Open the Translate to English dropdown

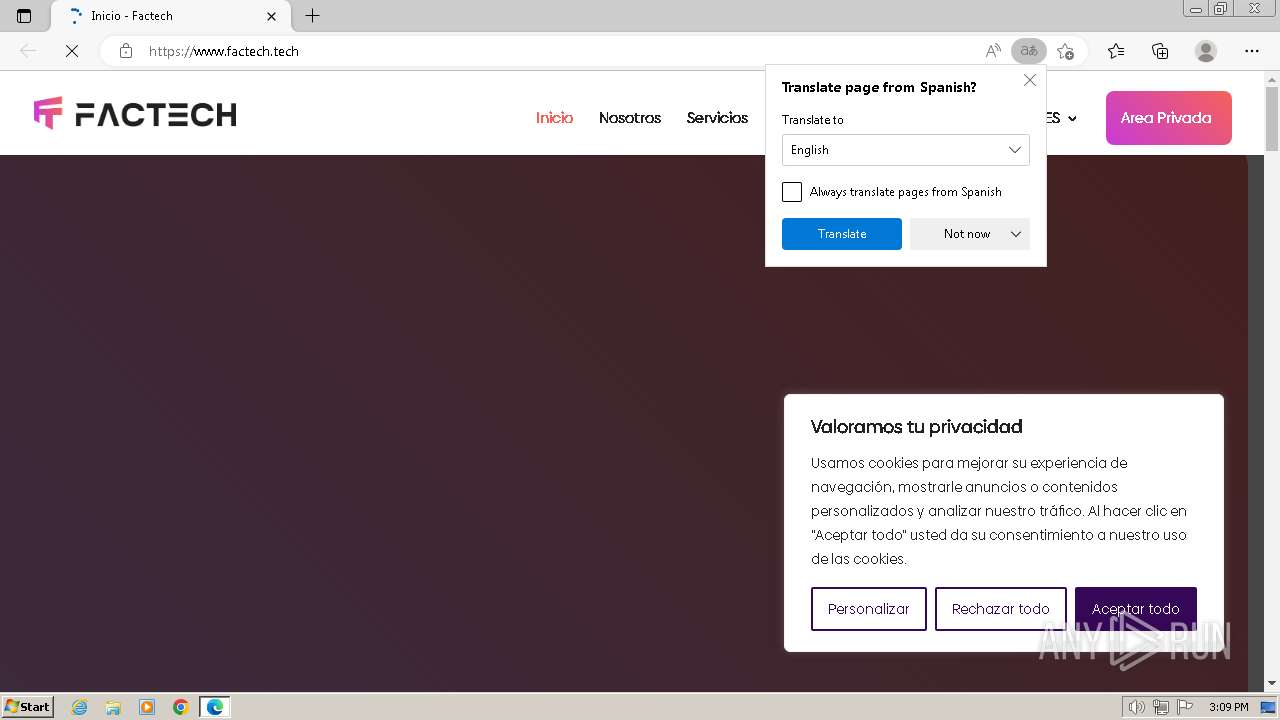906,150
